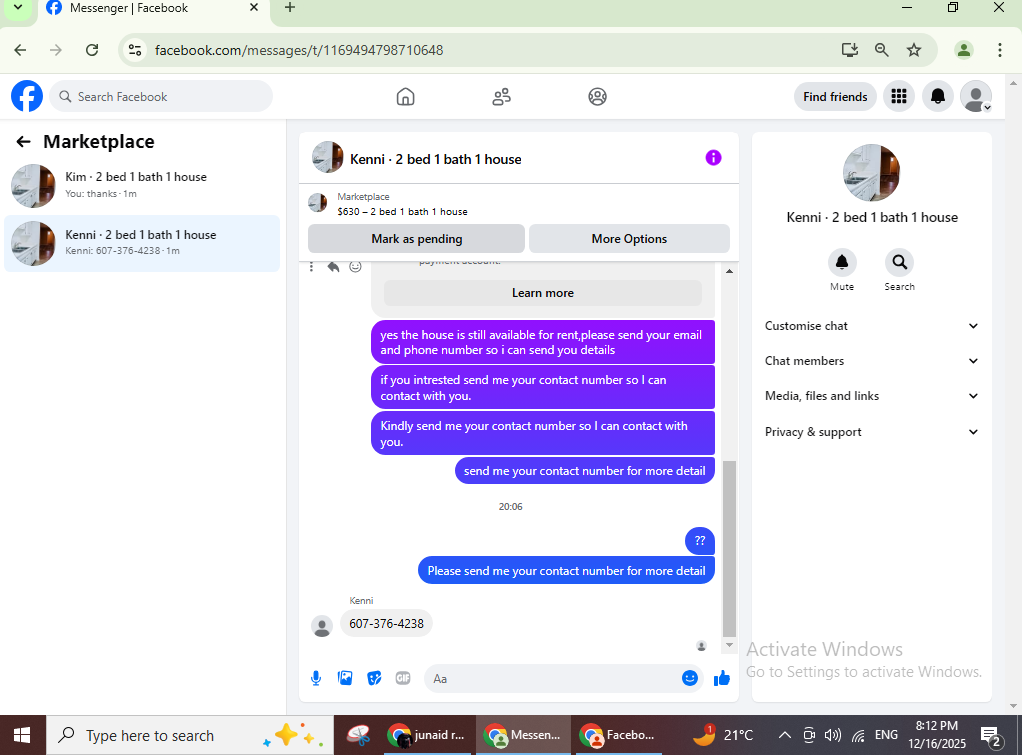1022x755 pixels.
Task: Open conversation information purple icon
Action: point(713,158)
